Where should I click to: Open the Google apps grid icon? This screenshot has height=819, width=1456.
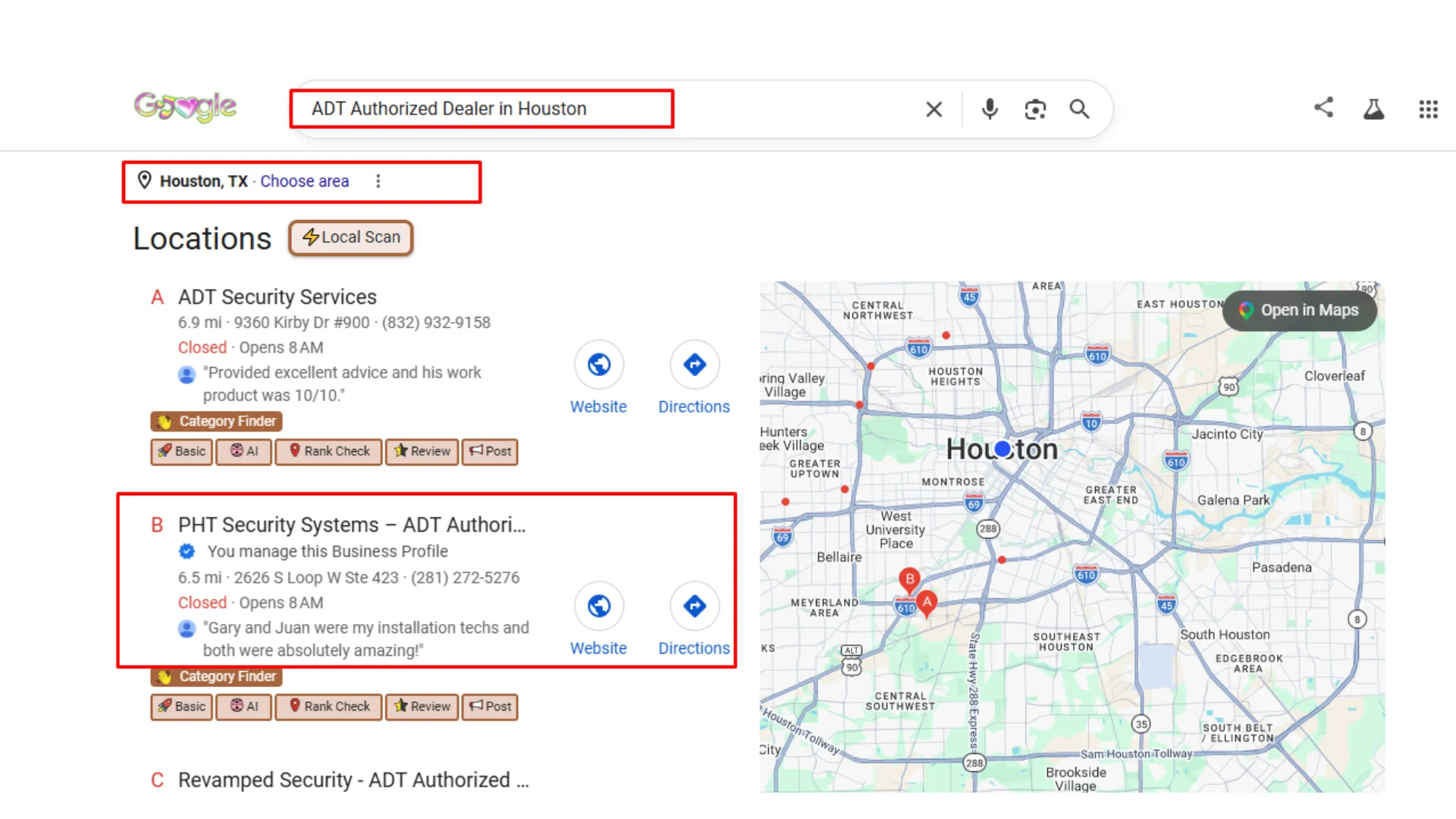click(1428, 109)
